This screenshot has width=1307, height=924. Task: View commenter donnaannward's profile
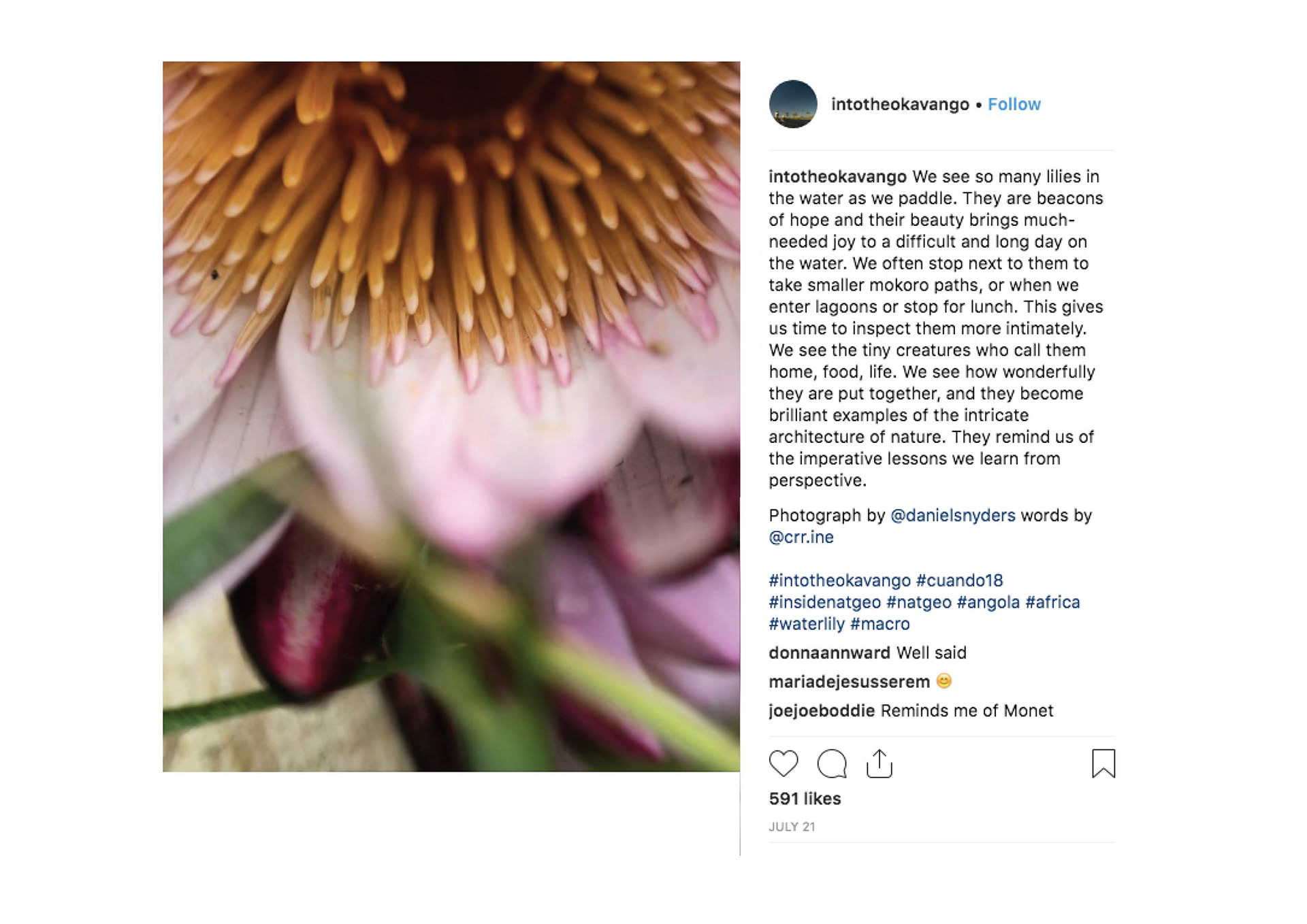pos(829,653)
